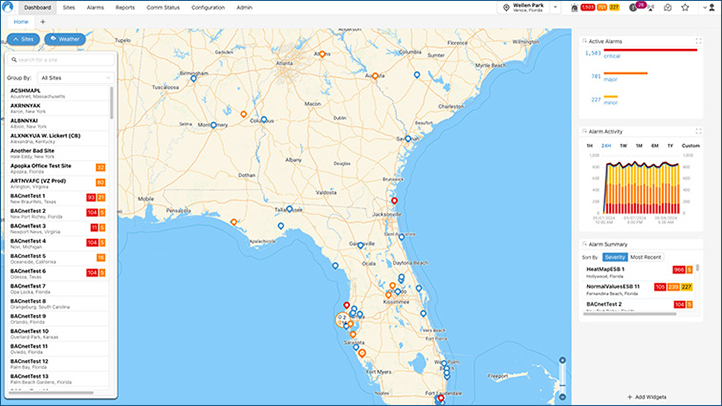Click the drag handle icon of Alarm Summary
Viewport: 722px width, 406px height.
point(585,244)
